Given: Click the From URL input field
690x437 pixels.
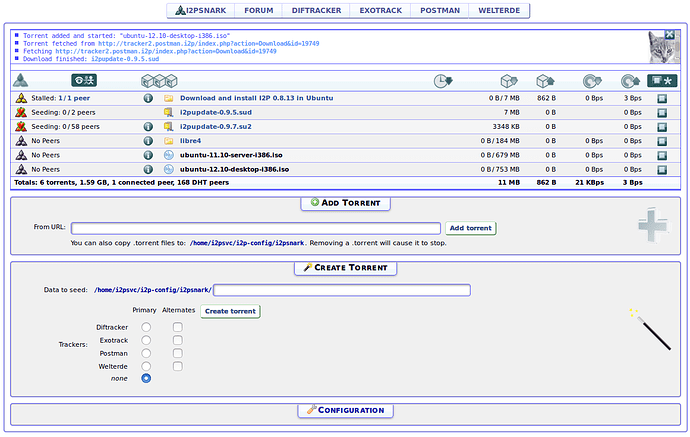Looking at the screenshot, I should 255,228.
